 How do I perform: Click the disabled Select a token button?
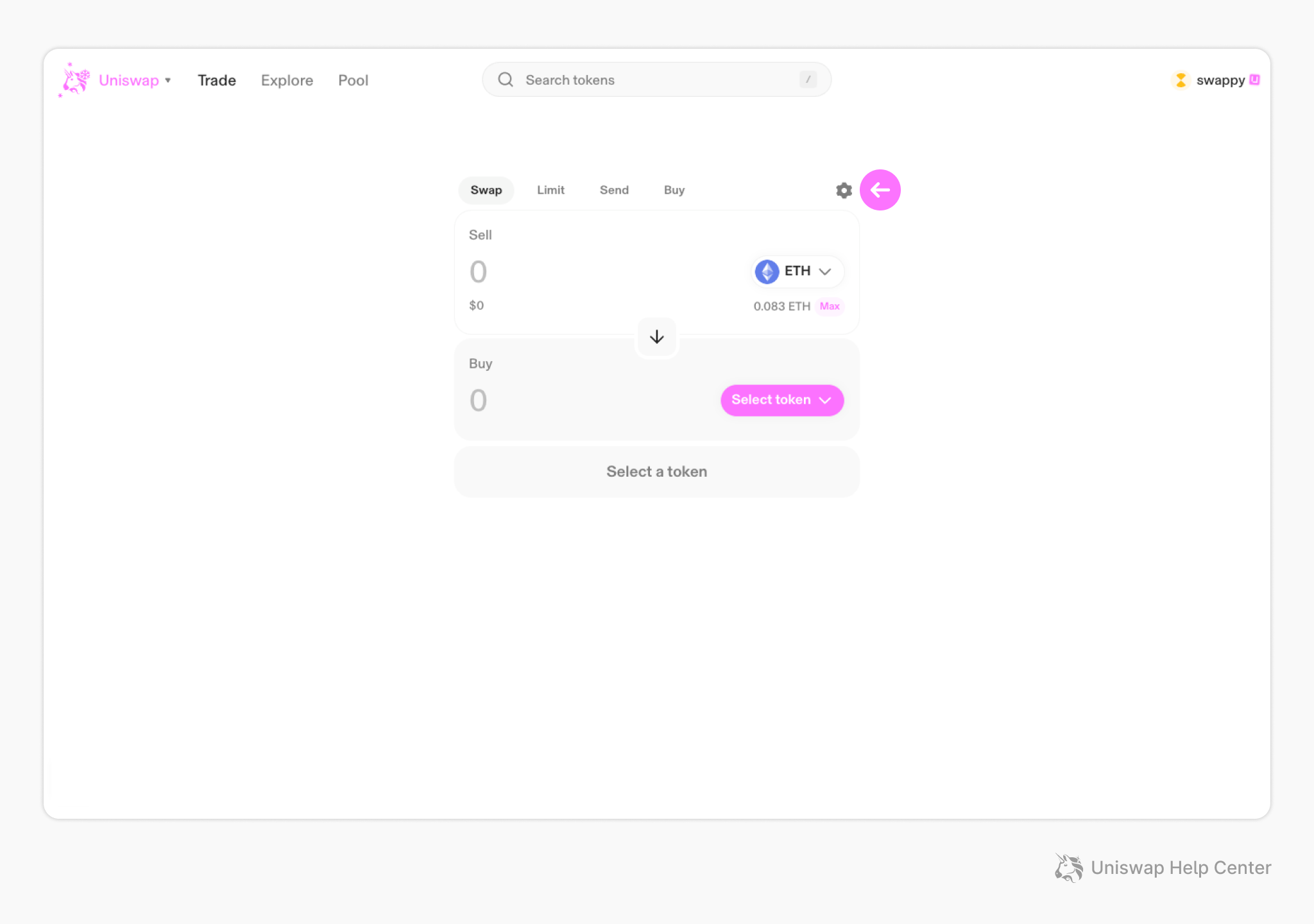point(656,472)
